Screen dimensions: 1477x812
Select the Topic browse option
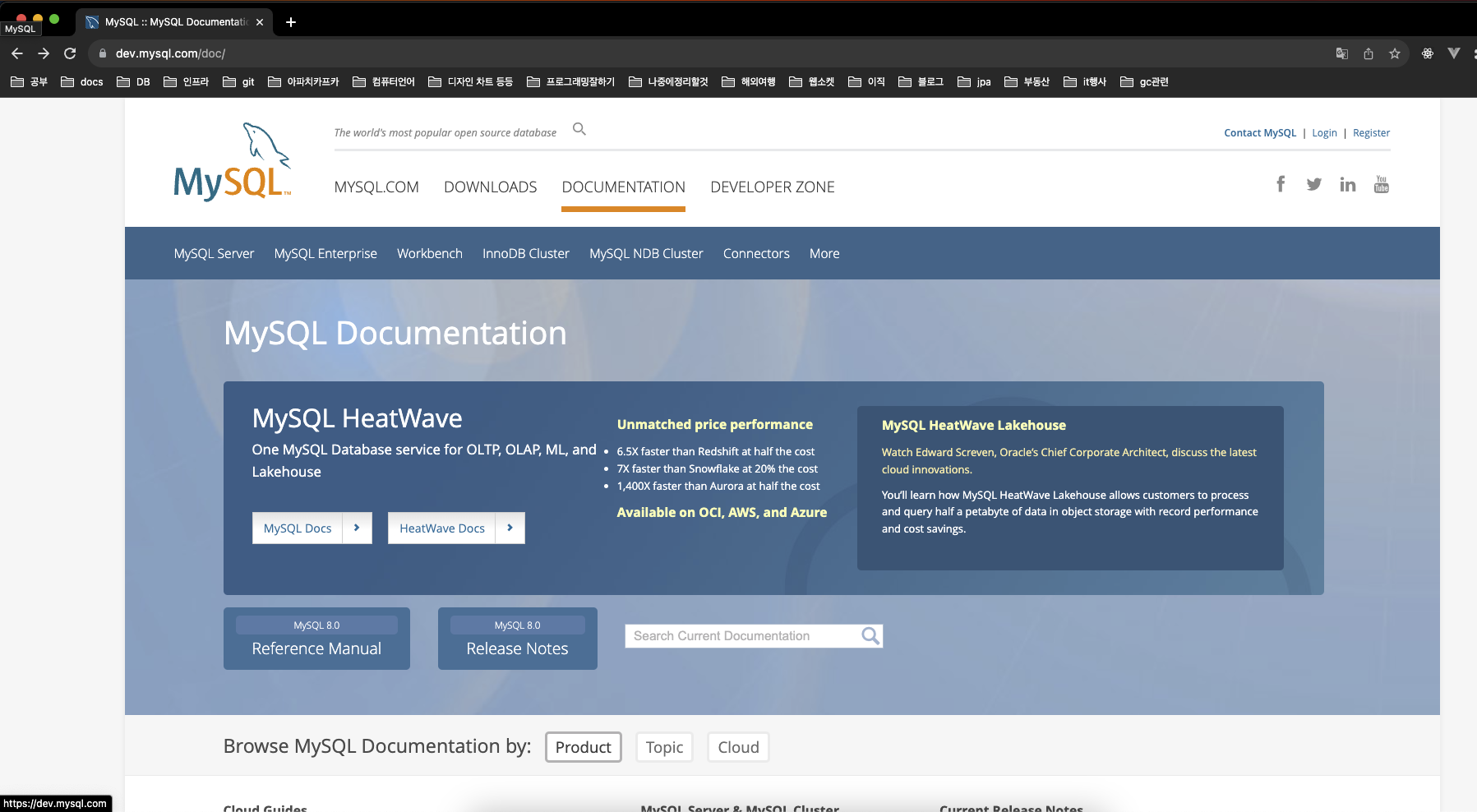664,747
